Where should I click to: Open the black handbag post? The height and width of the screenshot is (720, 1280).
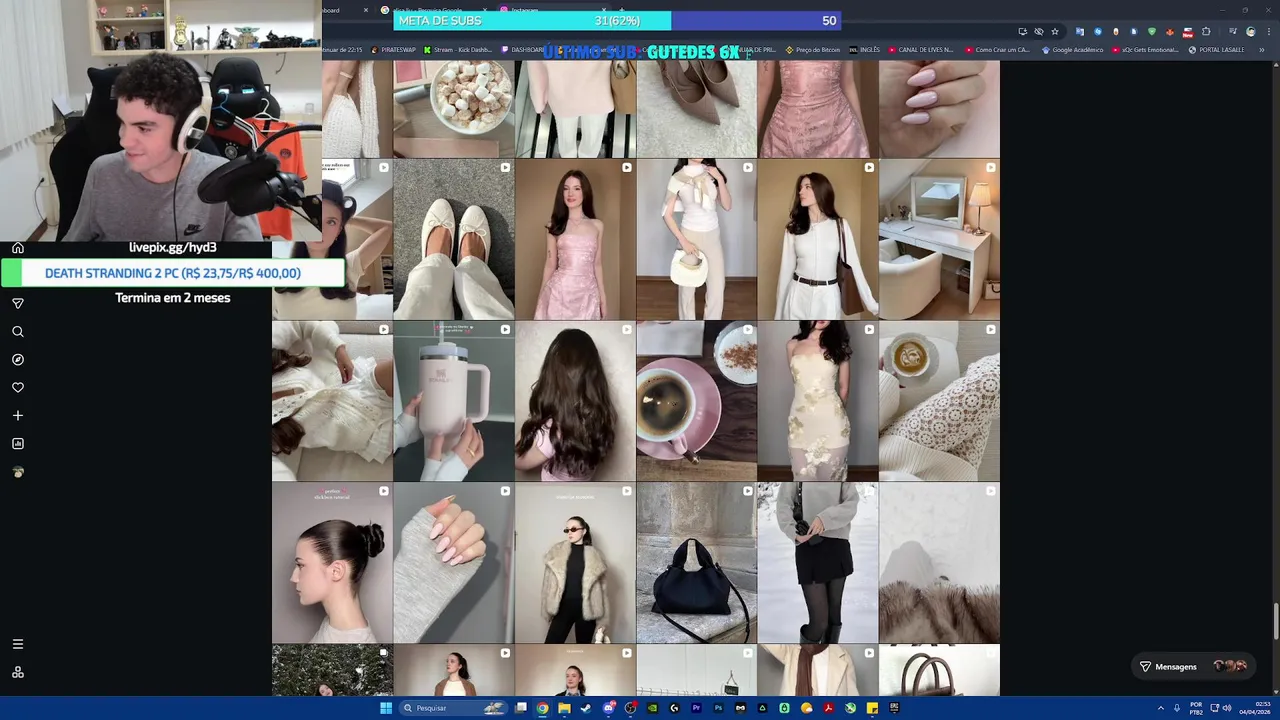click(x=696, y=563)
